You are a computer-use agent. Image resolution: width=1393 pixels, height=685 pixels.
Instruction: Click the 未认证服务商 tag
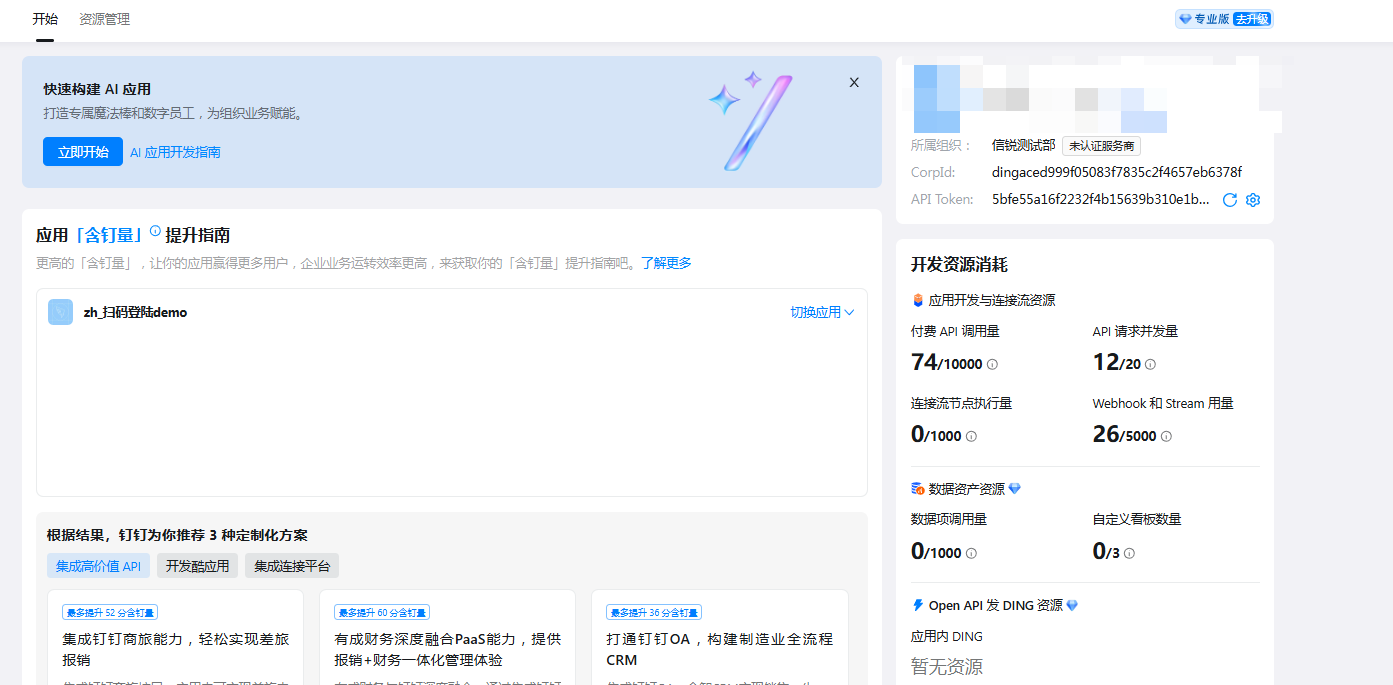click(x=1101, y=146)
